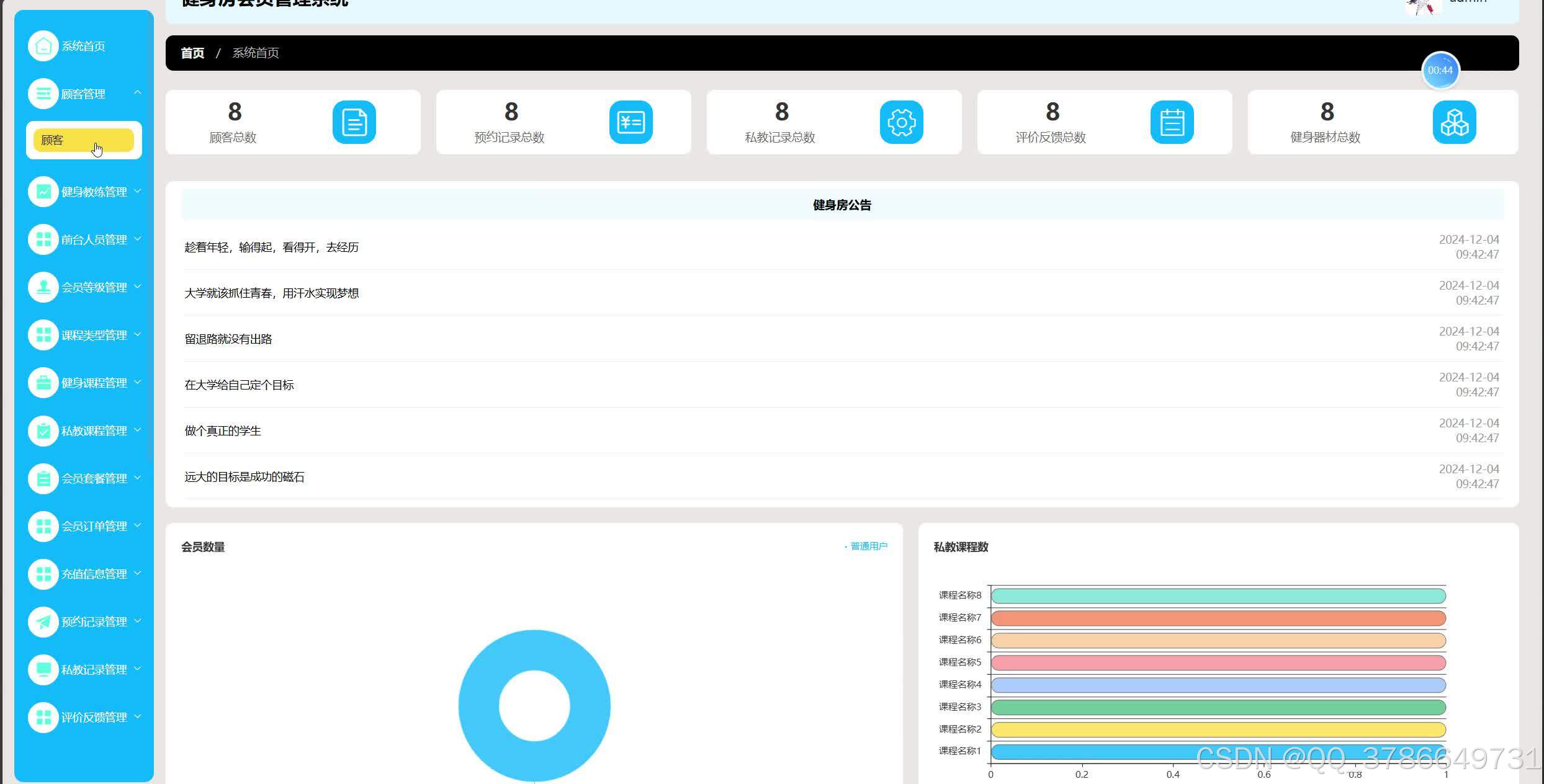Expand the 评价反馈管理 submenu

pos(138,717)
